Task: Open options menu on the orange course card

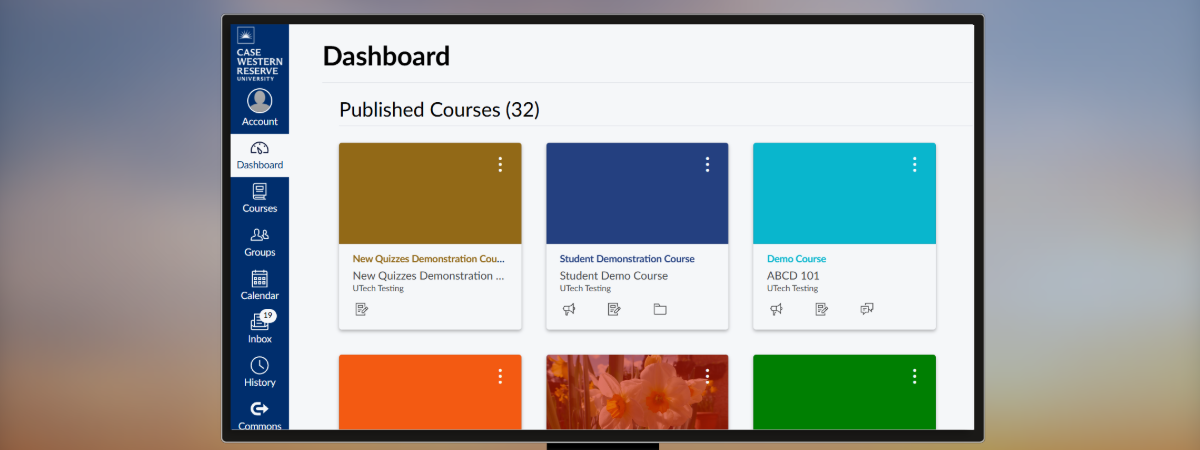Action: point(500,376)
